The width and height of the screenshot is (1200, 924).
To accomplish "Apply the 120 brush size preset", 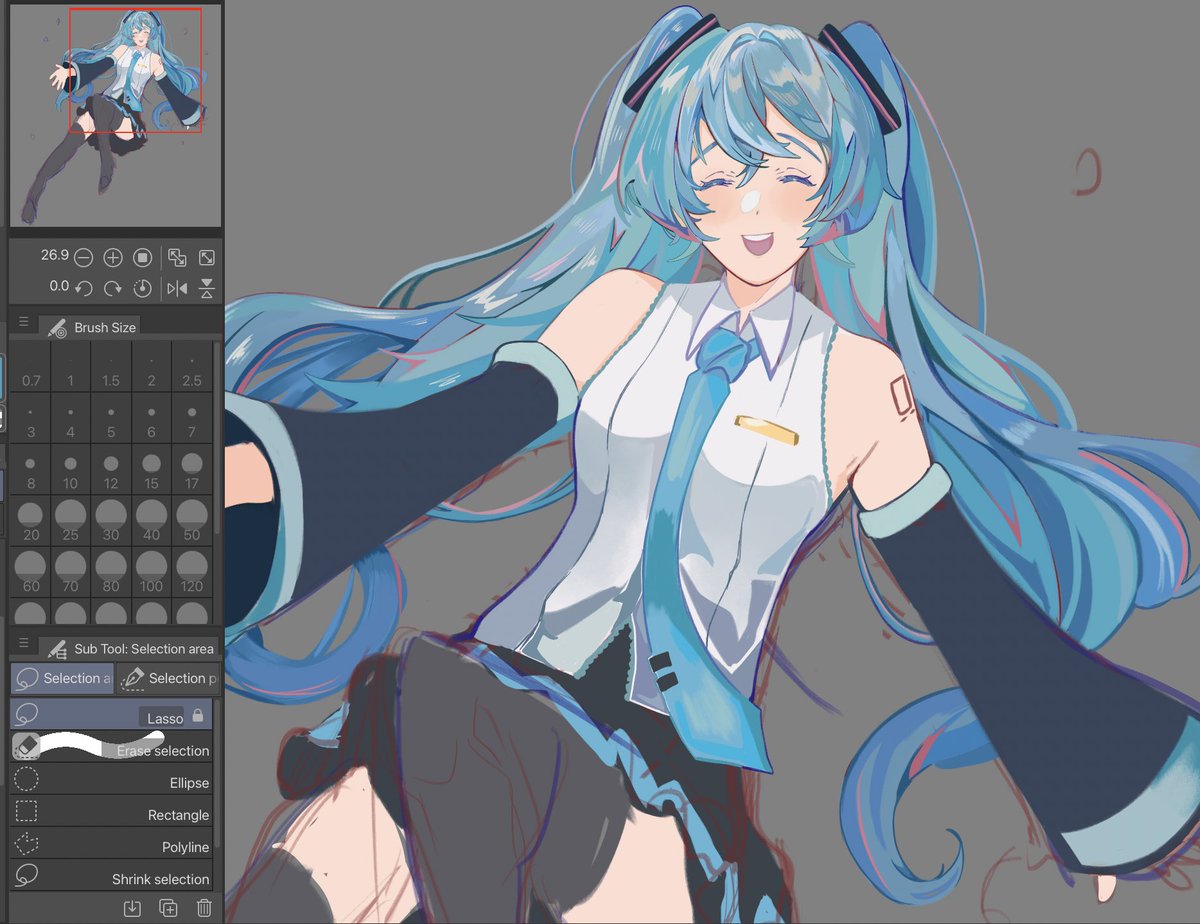I will [192, 572].
